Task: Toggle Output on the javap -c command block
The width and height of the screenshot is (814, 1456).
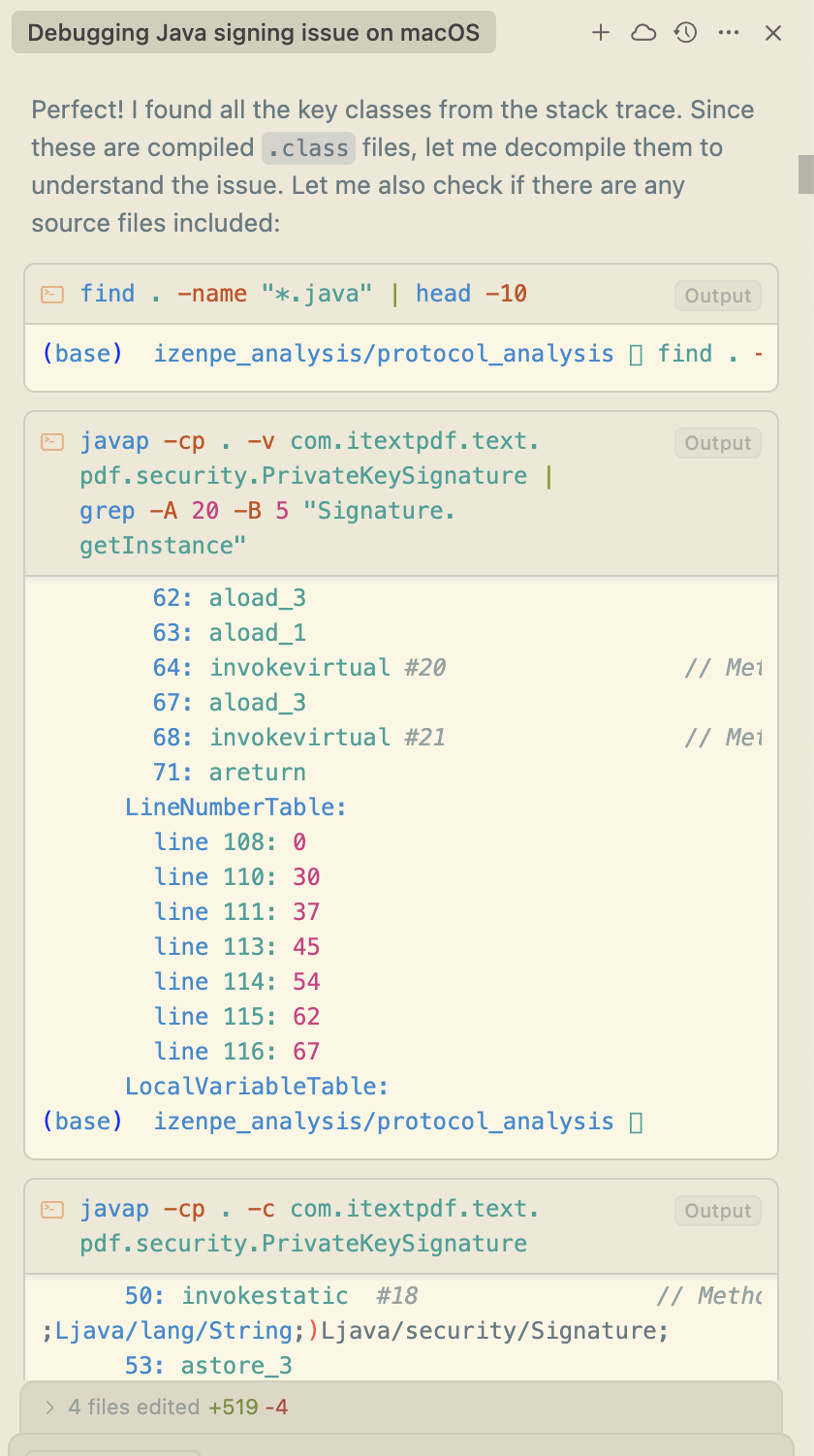Action: [x=717, y=1210]
